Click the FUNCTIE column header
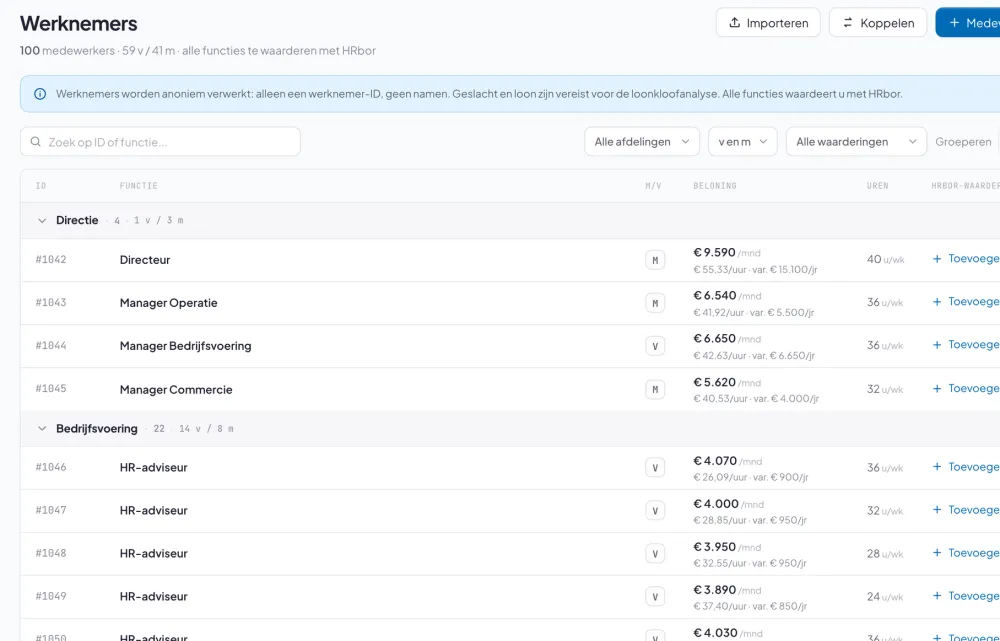Screen dimensions: 1000x641 click(138, 186)
